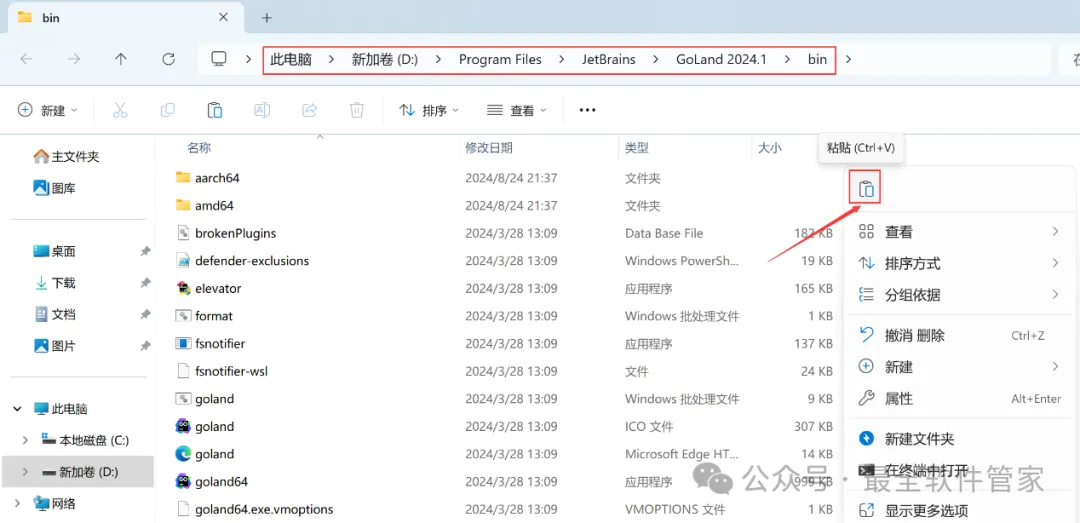
Task: Close the bin tab
Action: tap(223, 17)
